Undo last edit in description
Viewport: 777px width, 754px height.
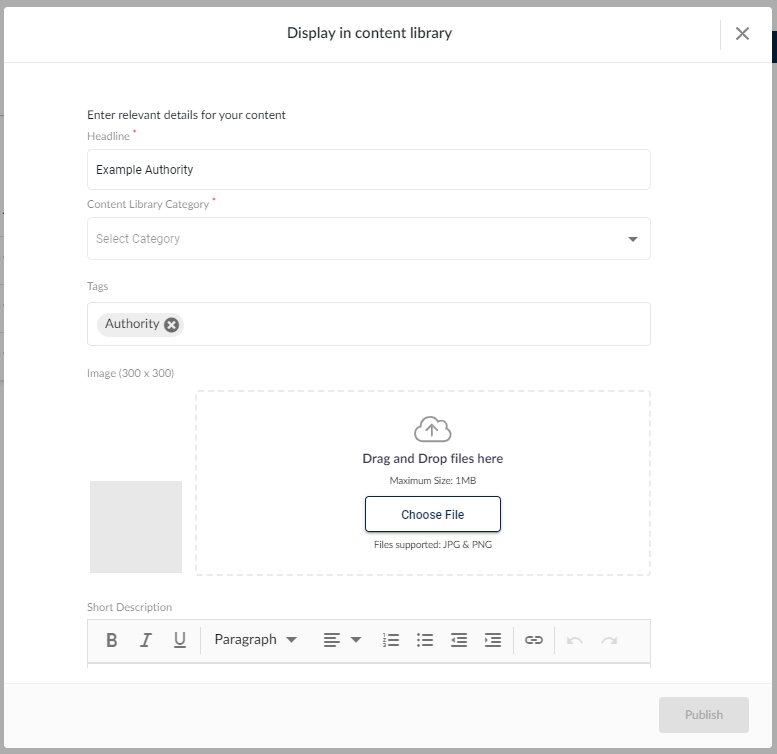point(575,640)
